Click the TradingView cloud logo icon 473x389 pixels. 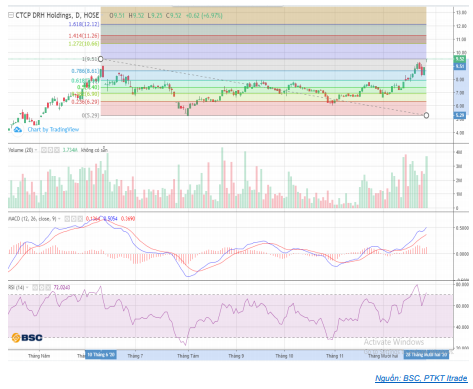point(17,129)
